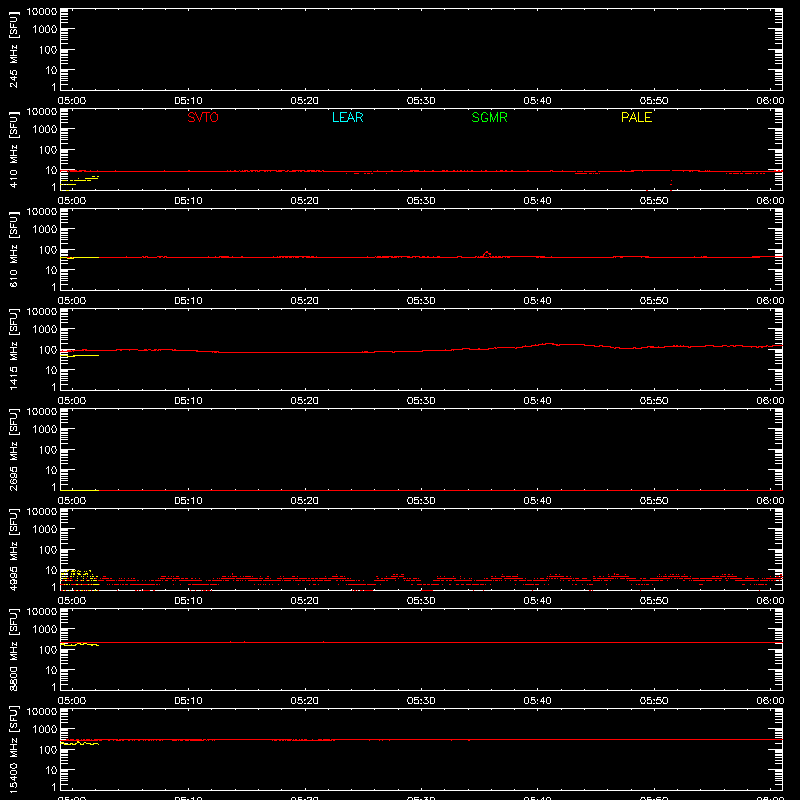Image resolution: width=800 pixels, height=800 pixels.
Task: Click the 05:30 label under the 245 MHz panel
Action: click(421, 101)
